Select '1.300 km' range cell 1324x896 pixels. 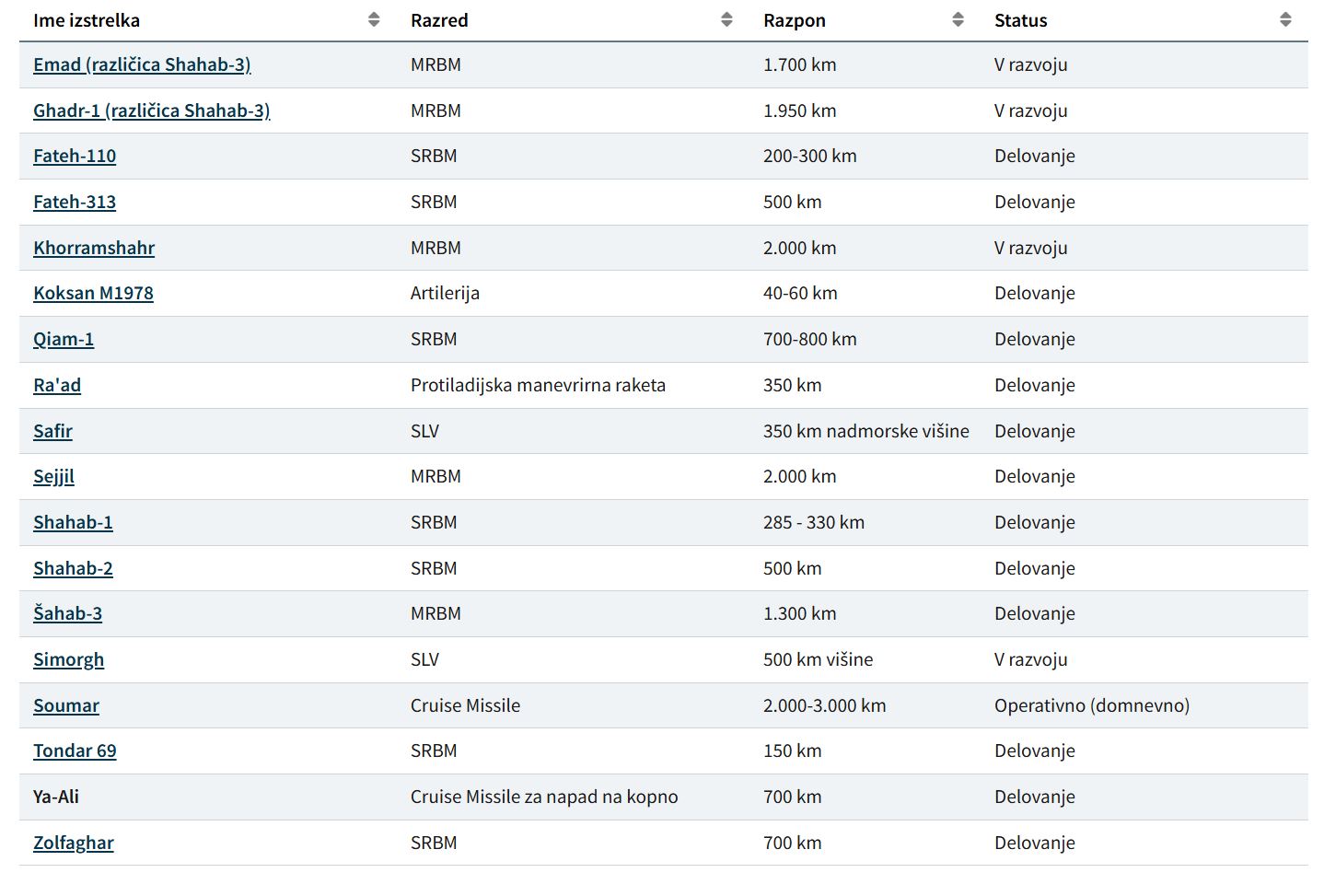tap(865, 613)
